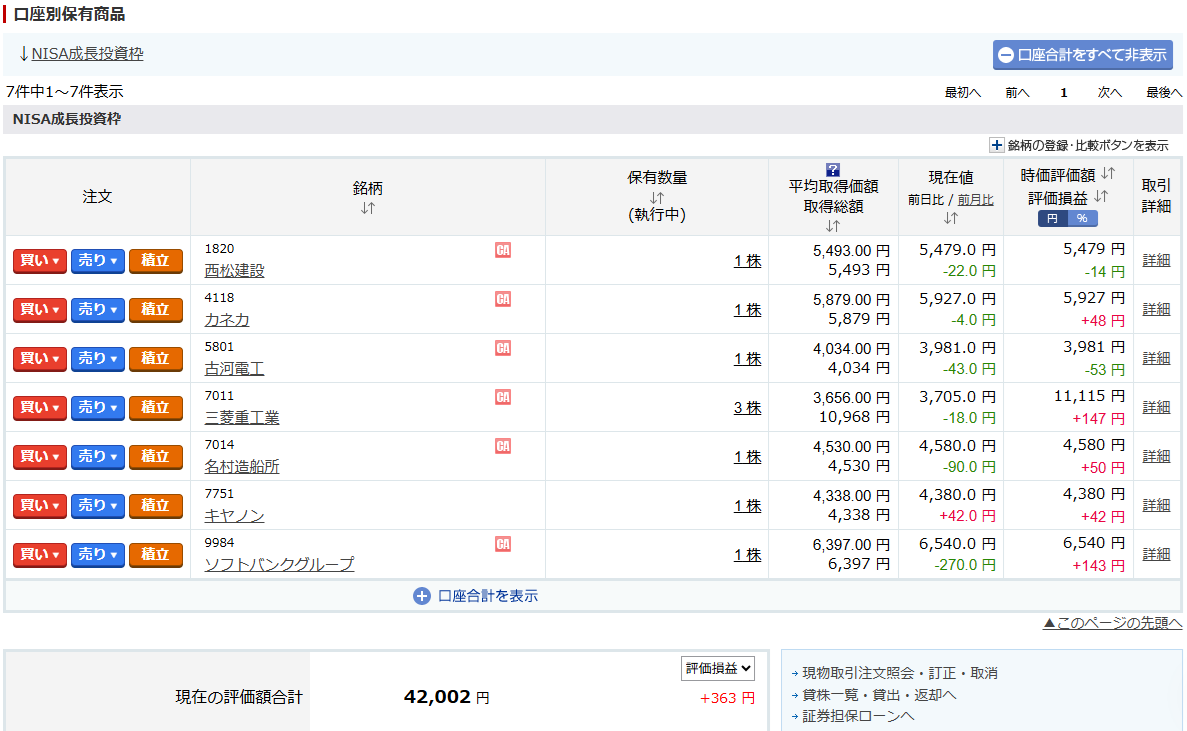Click the CA icon for カネカ

pyautogui.click(x=503, y=299)
